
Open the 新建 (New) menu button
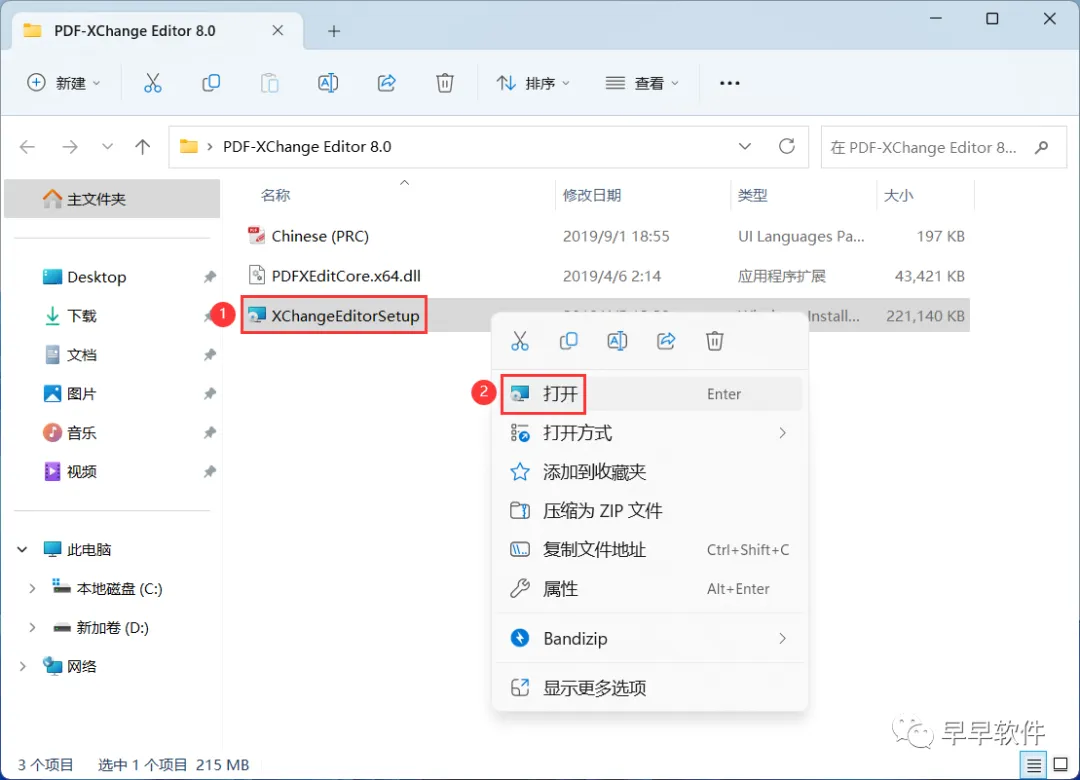pyautogui.click(x=63, y=83)
